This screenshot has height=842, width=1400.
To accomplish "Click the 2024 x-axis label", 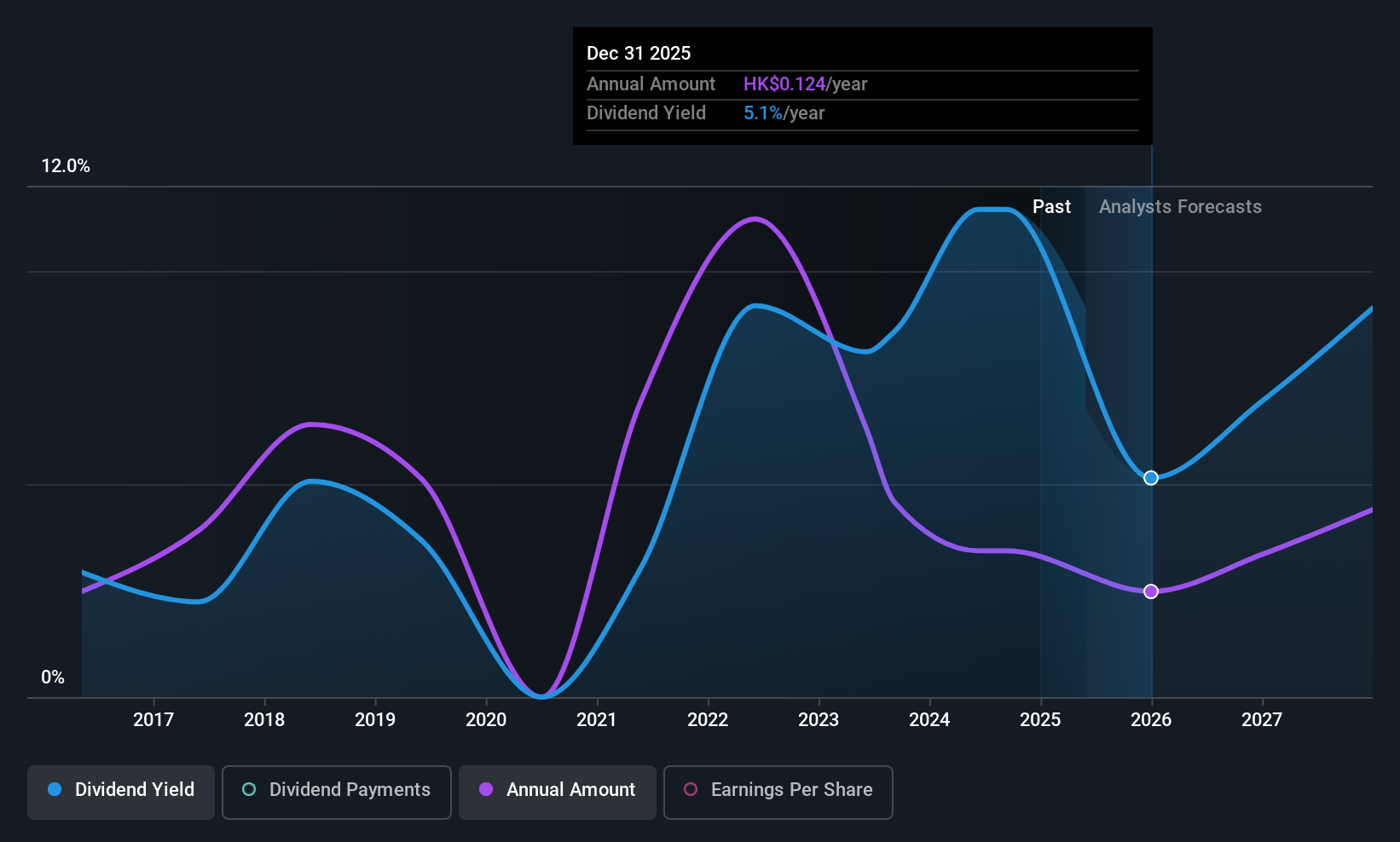I will pyautogui.click(x=929, y=719).
